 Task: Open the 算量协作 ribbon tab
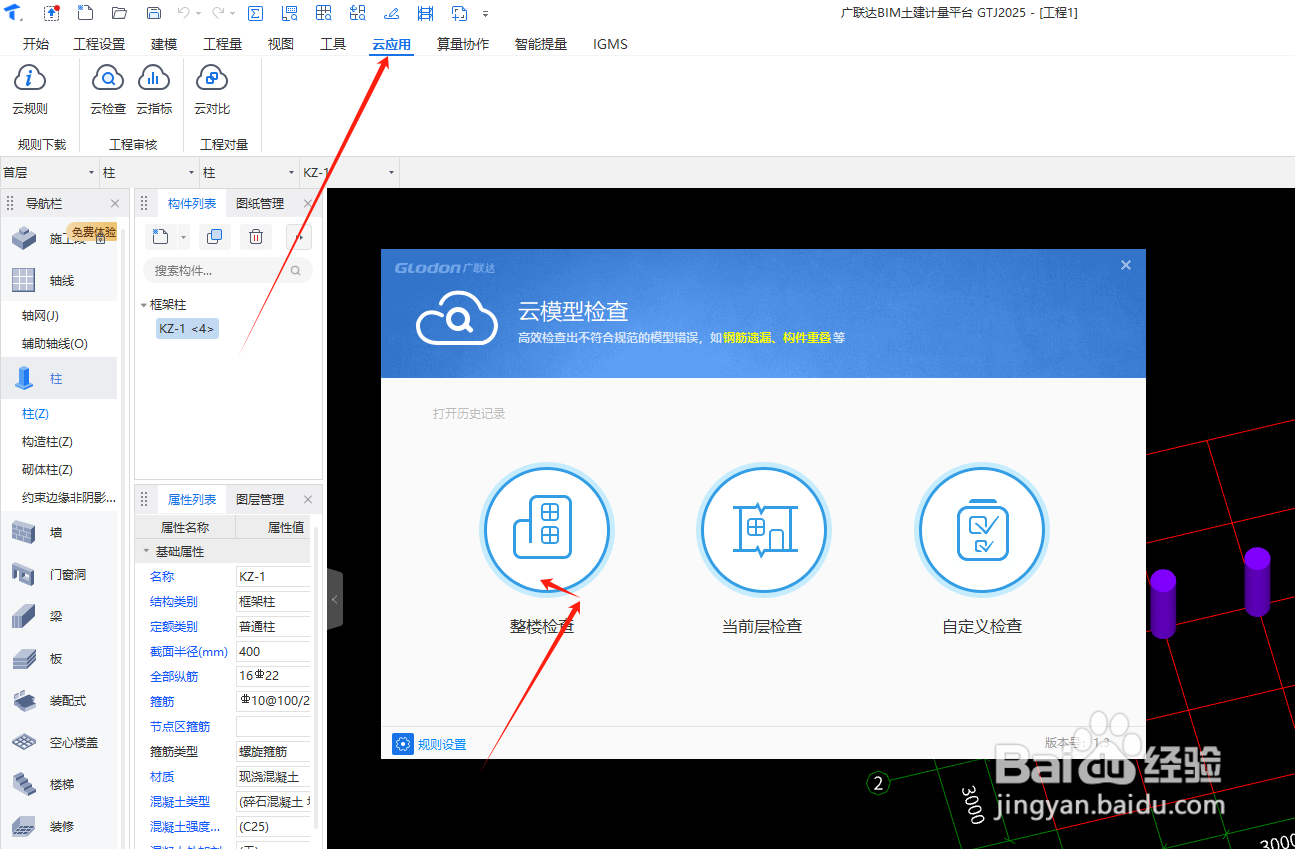click(x=463, y=44)
